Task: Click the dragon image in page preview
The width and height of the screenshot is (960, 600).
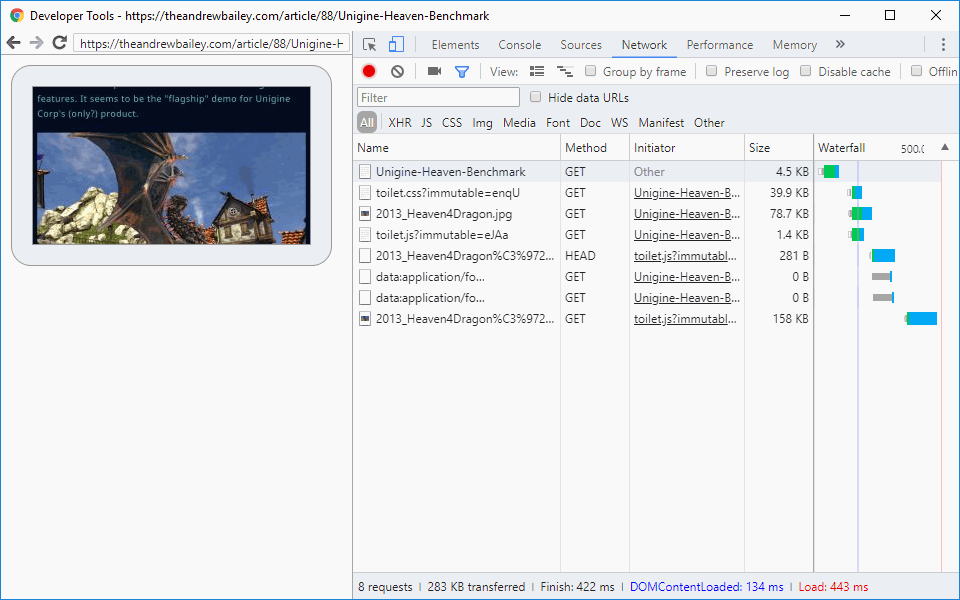Action: click(171, 188)
